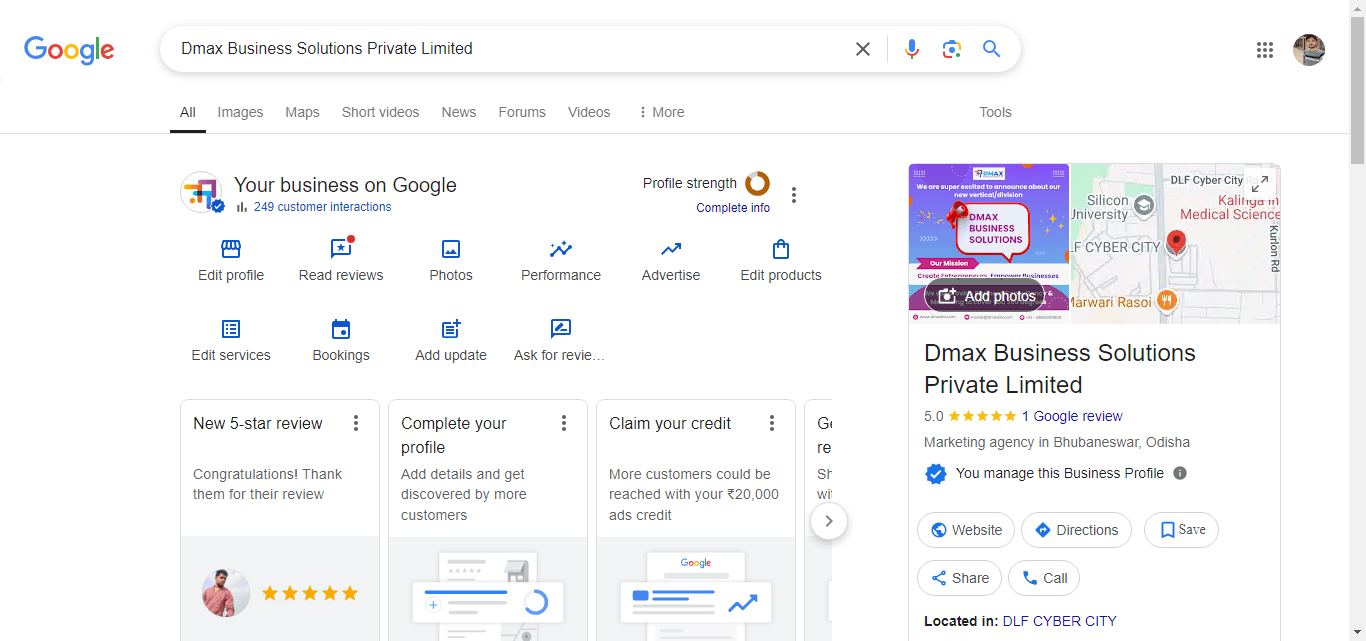Screen dimensions: 1366x641
Task: Switch to the Videos tab
Action: [589, 112]
